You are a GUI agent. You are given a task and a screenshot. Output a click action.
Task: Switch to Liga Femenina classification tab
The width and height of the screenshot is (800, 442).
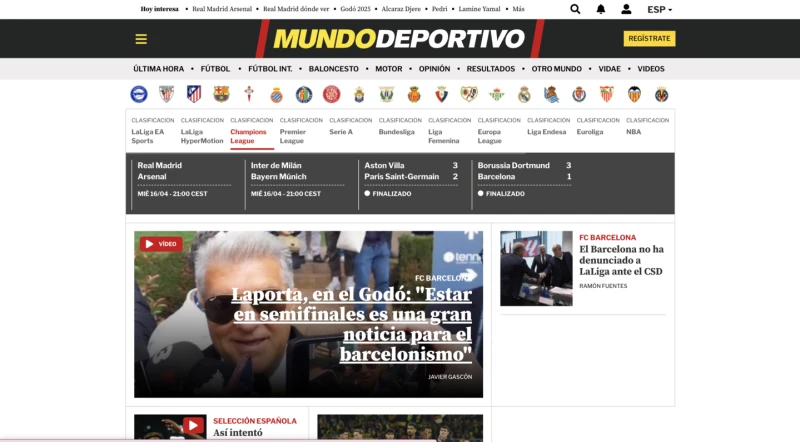(449, 131)
